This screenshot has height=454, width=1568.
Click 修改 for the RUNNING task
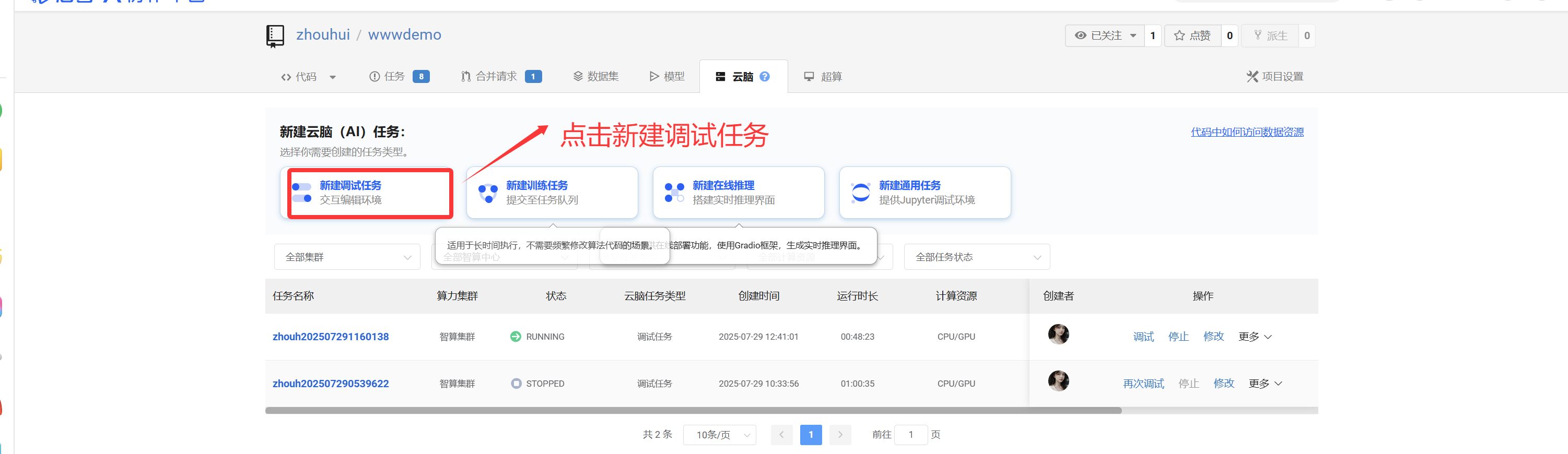[x=1213, y=337]
